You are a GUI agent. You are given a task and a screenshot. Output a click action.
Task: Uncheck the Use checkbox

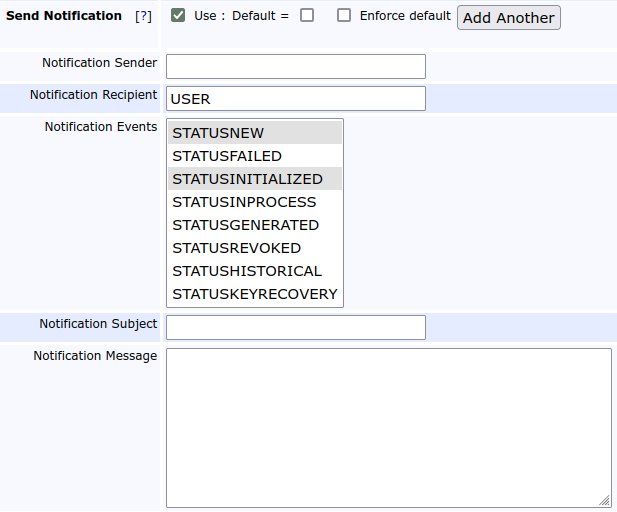click(x=178, y=16)
